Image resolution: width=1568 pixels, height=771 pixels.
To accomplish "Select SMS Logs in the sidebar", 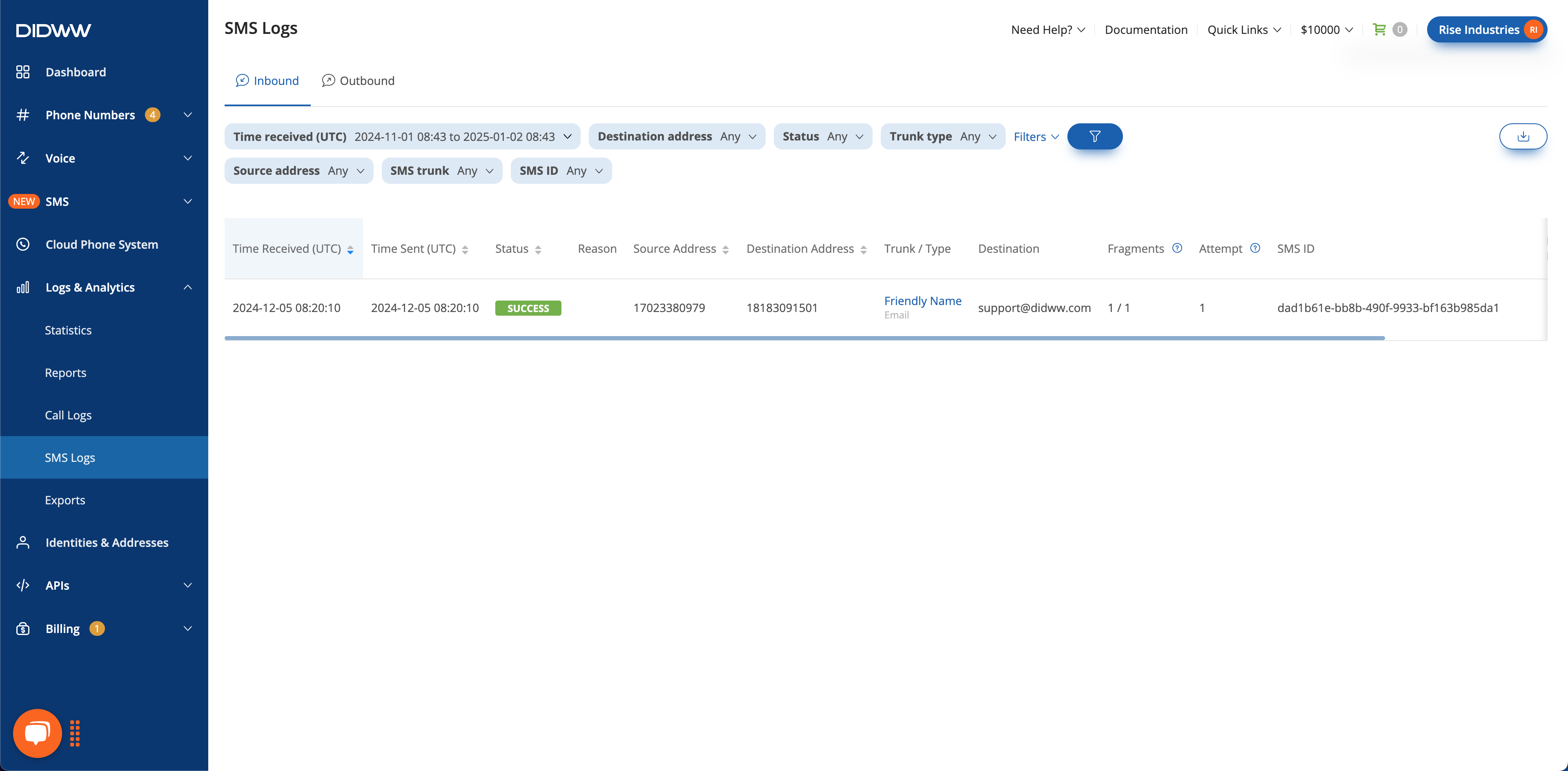I will point(104,457).
